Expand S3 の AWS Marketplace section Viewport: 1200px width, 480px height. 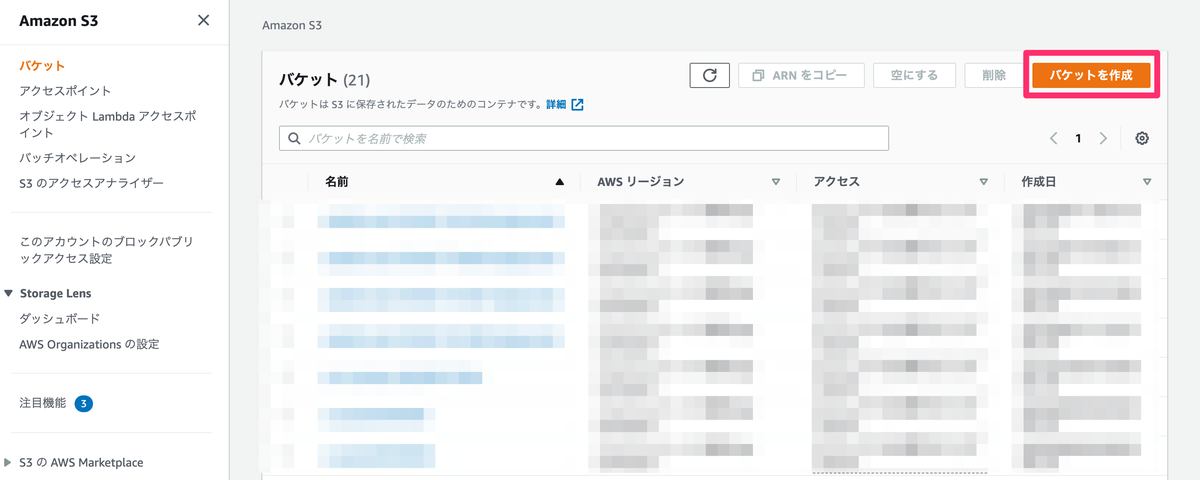pos(9,462)
